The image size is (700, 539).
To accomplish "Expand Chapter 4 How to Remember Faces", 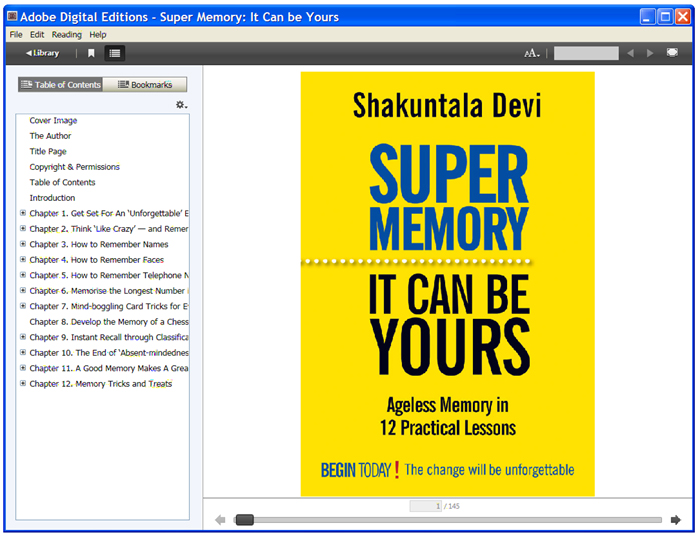I will [23, 259].
